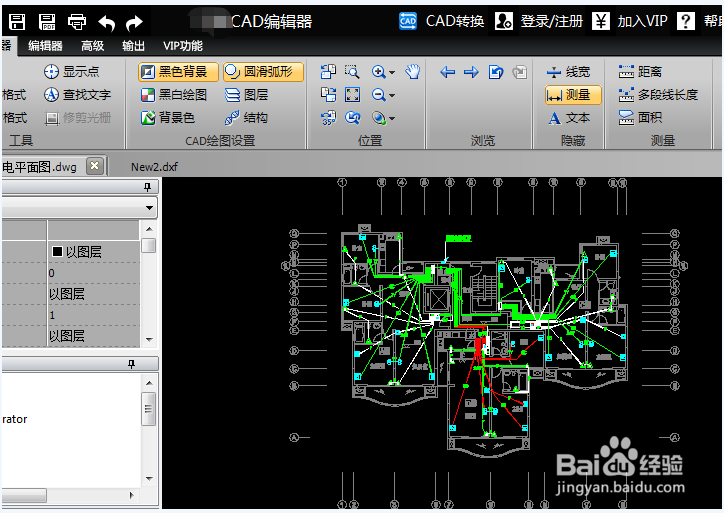Click 加入VIP button
Screen dimensions: 724x513
tap(630, 21)
